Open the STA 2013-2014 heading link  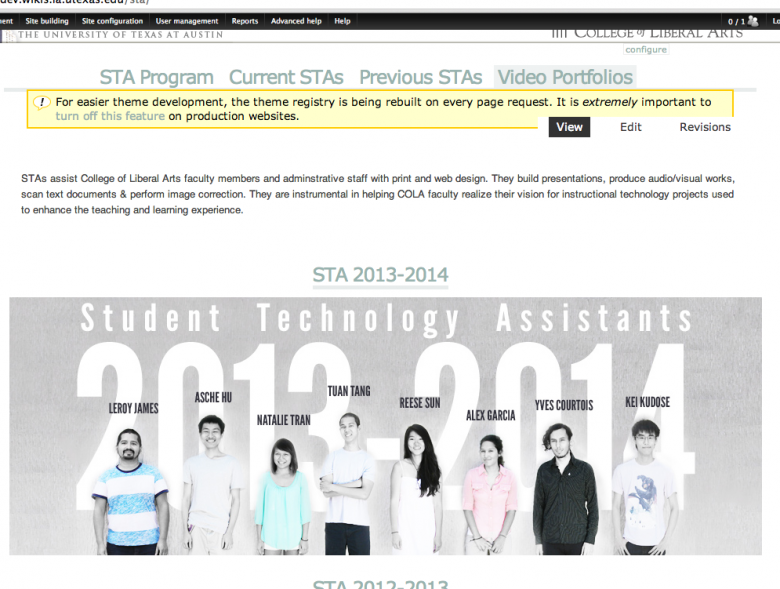[380, 275]
